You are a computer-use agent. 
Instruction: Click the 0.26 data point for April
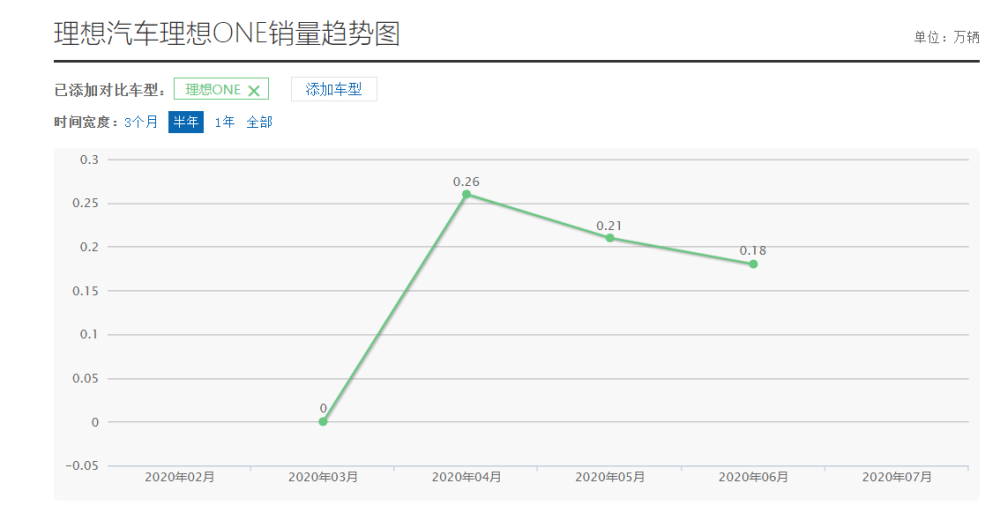point(466,194)
